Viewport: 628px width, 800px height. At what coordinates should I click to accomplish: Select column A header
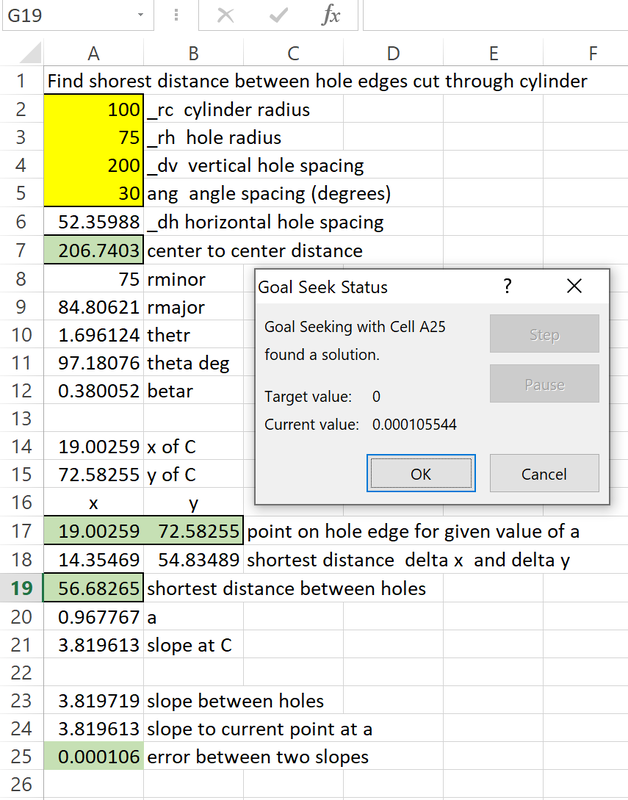point(93,53)
